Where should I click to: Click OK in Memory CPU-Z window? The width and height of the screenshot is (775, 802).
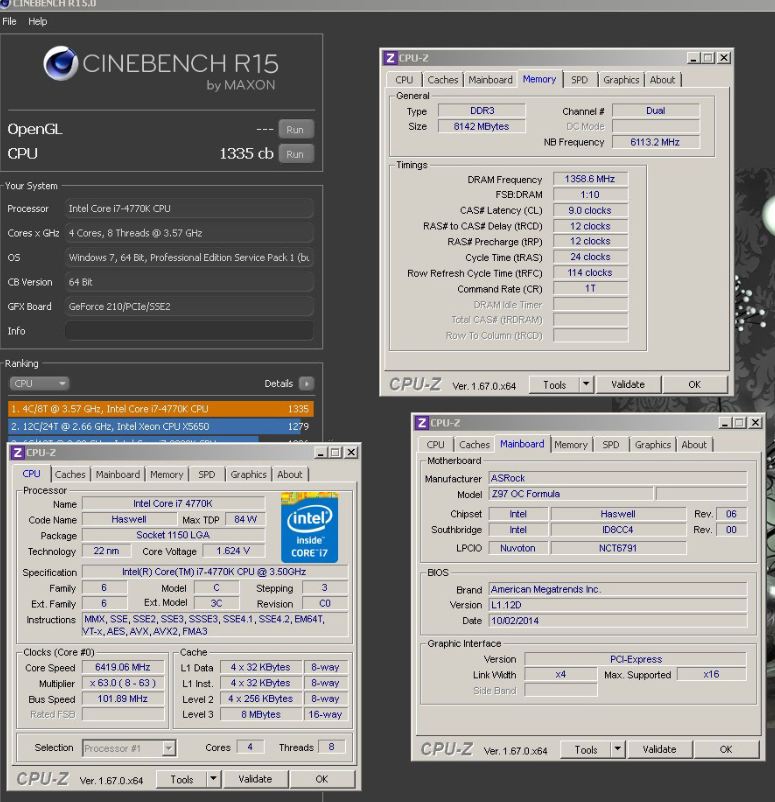pos(694,385)
